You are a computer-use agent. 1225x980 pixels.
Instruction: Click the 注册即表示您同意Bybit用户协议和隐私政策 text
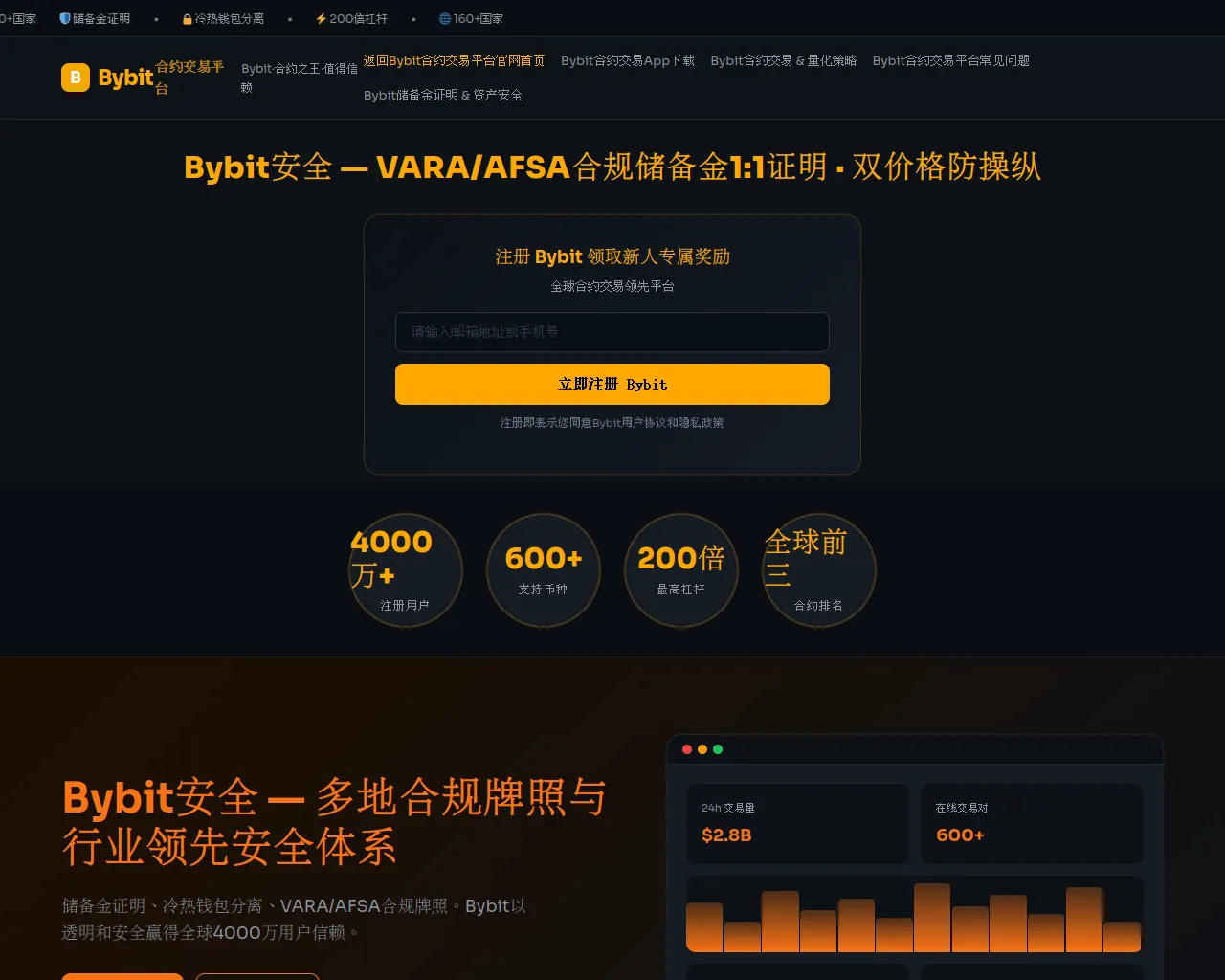tap(612, 423)
